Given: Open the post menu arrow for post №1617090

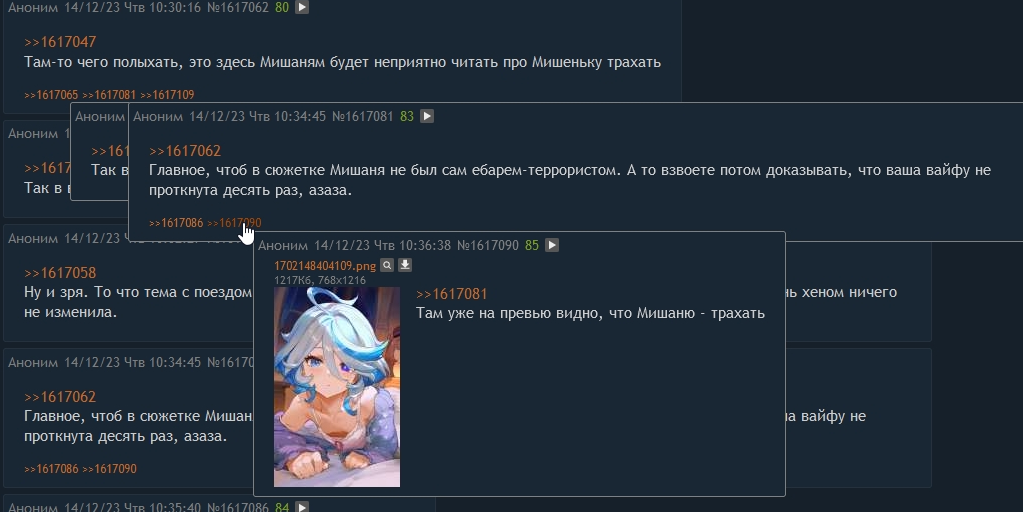Looking at the screenshot, I should [552, 245].
